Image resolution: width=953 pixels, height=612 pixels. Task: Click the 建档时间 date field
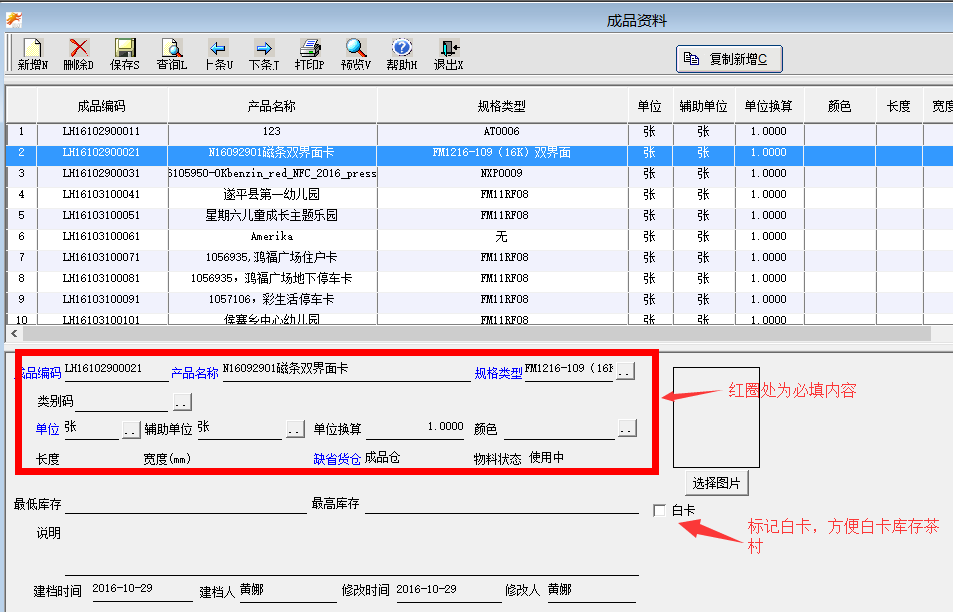142,590
